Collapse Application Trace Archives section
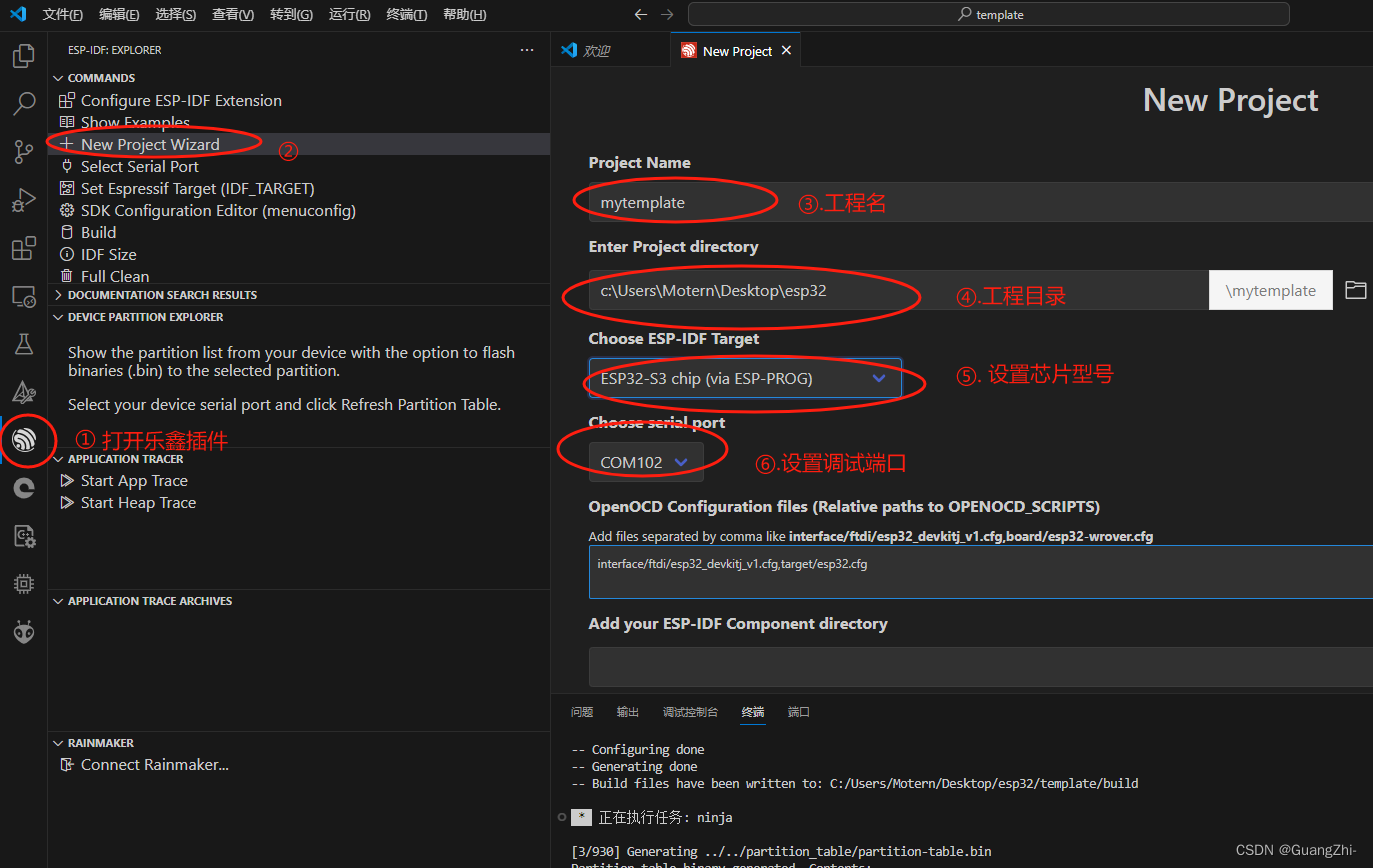The image size is (1373, 868). [x=299, y=601]
